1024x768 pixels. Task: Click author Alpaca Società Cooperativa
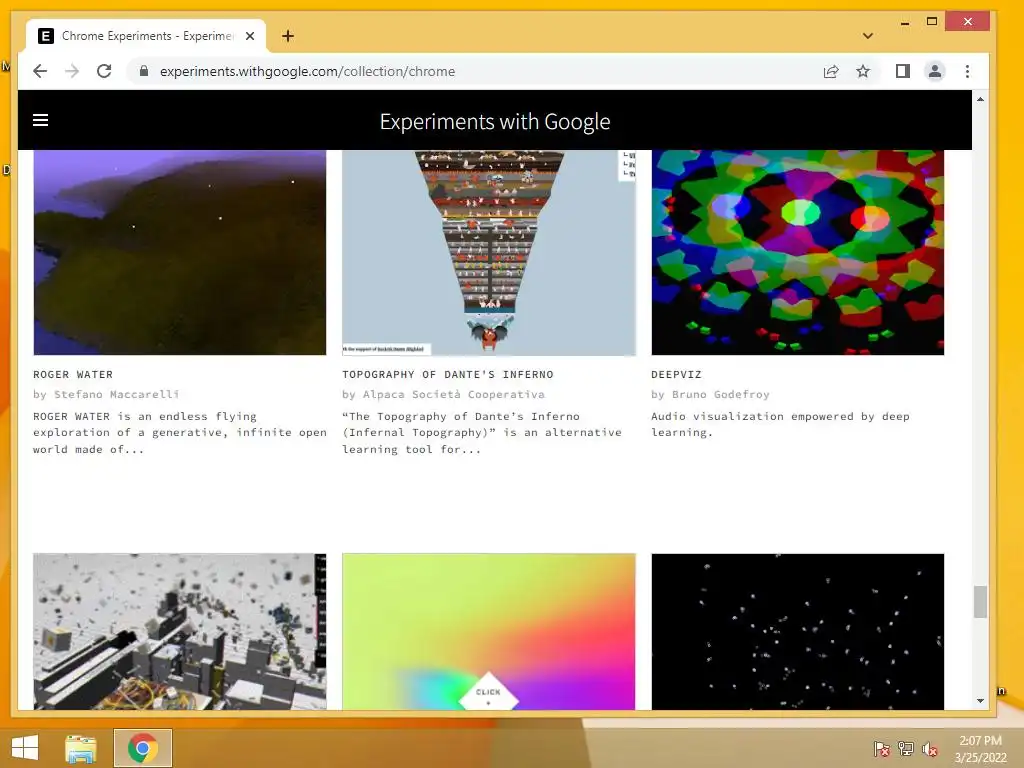point(453,394)
